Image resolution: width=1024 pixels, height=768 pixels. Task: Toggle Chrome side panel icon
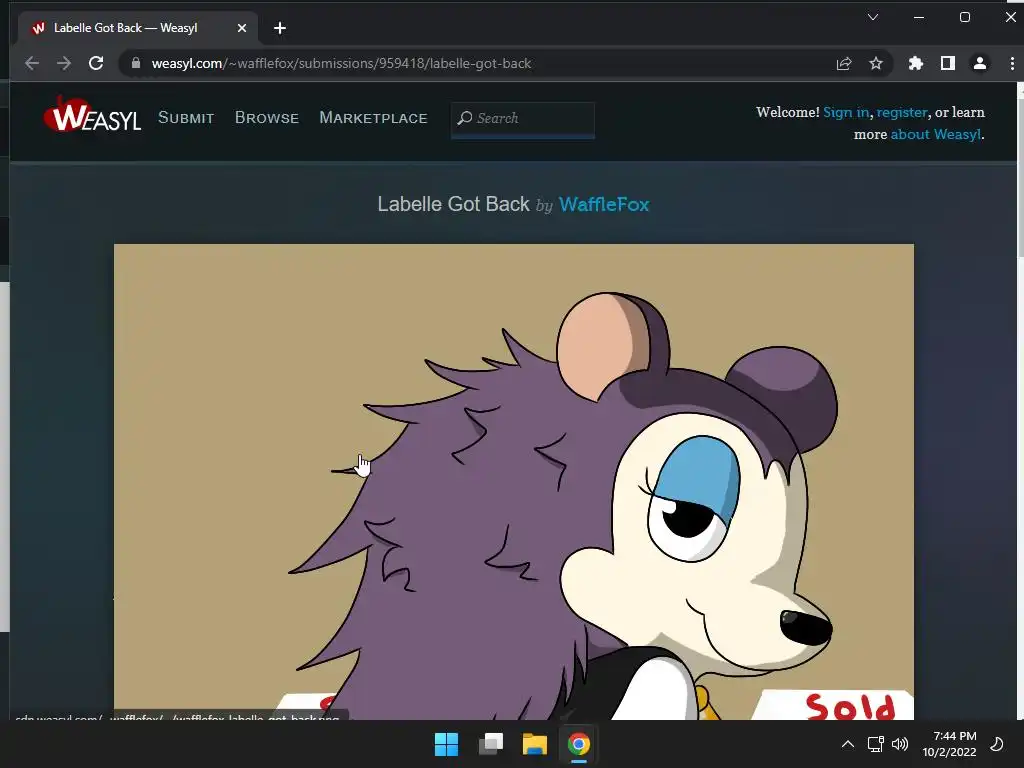[x=948, y=63]
